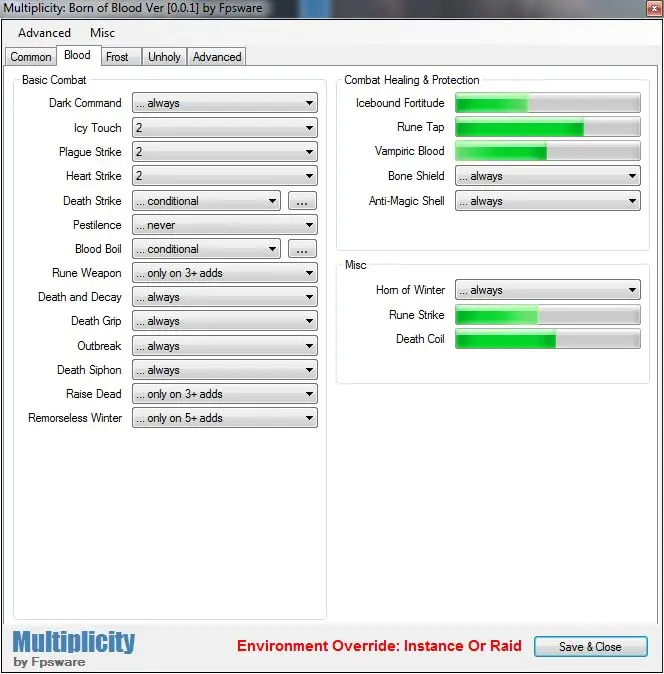Set the Vampiric Blood slider bar
Image resolution: width=664 pixels, height=674 pixels.
(x=548, y=151)
